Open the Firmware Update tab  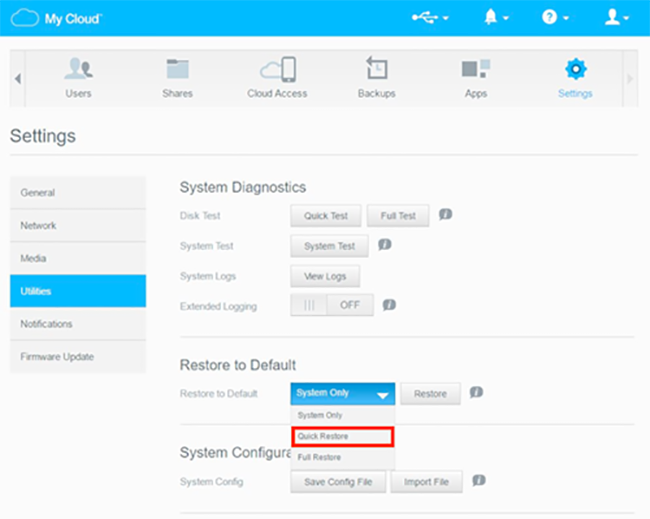pos(78,357)
